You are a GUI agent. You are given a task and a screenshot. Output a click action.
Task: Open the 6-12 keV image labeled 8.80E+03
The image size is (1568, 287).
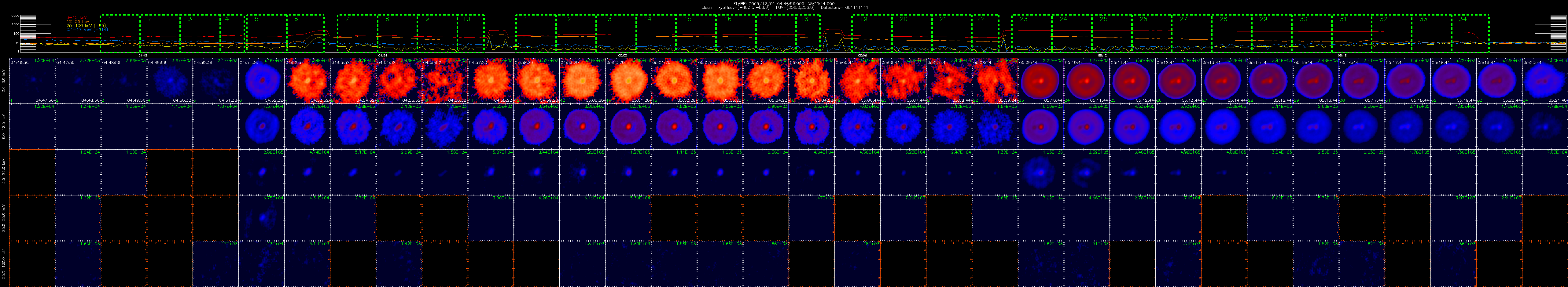click(x=583, y=126)
